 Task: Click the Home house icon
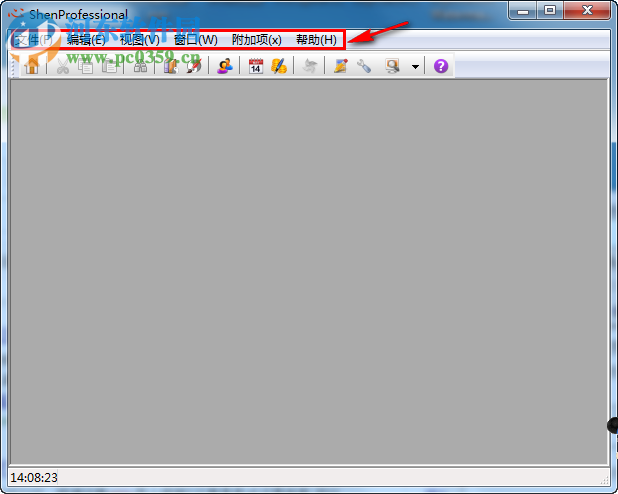[32, 66]
